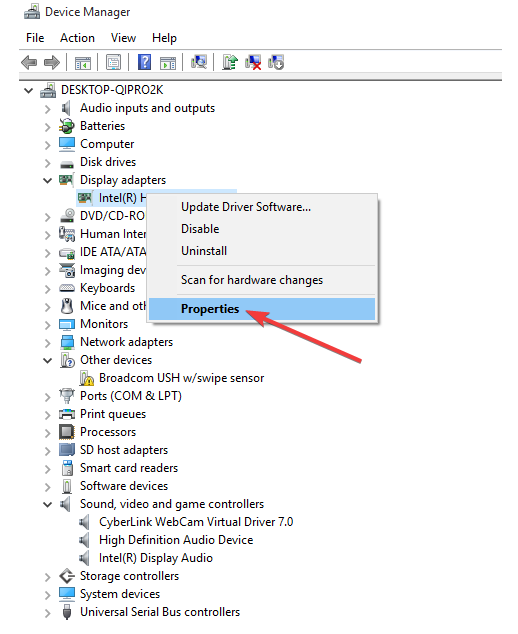Image resolution: width=518 pixels, height=634 pixels.
Task: Click the blue Help question-mark icon
Action: click(144, 62)
